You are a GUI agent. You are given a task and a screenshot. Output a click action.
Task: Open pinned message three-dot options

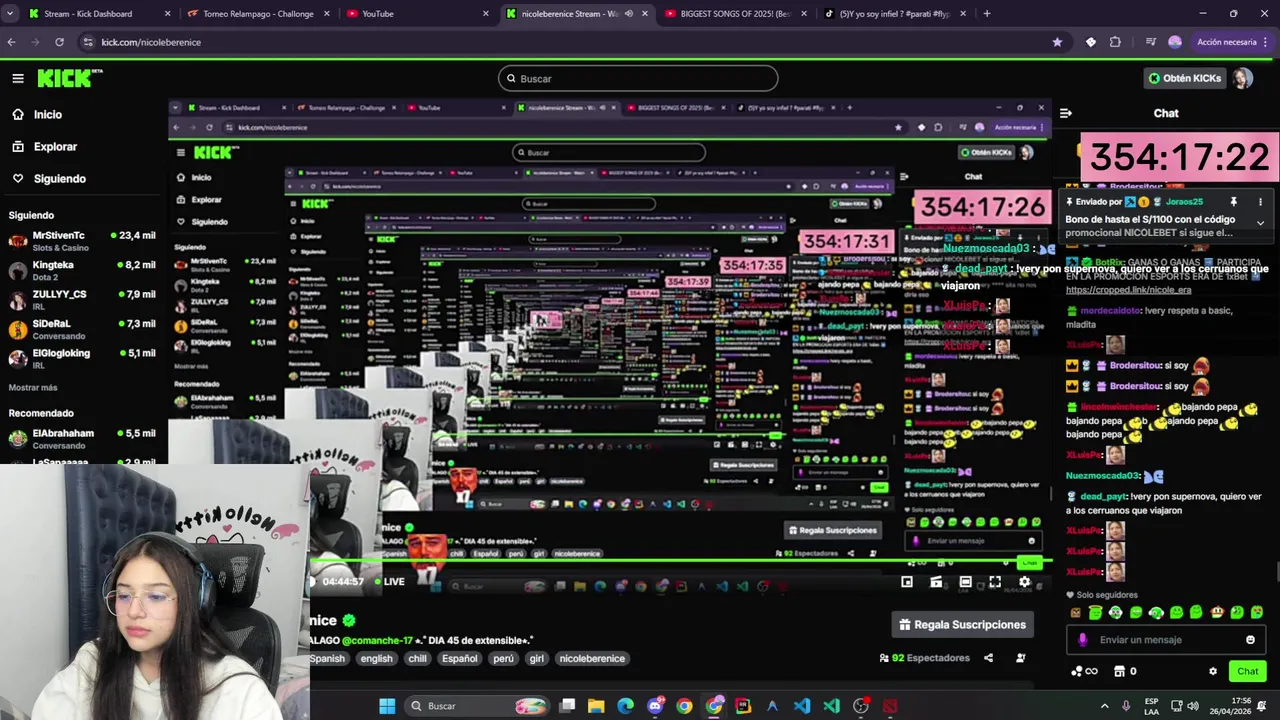pyautogui.click(x=1260, y=201)
